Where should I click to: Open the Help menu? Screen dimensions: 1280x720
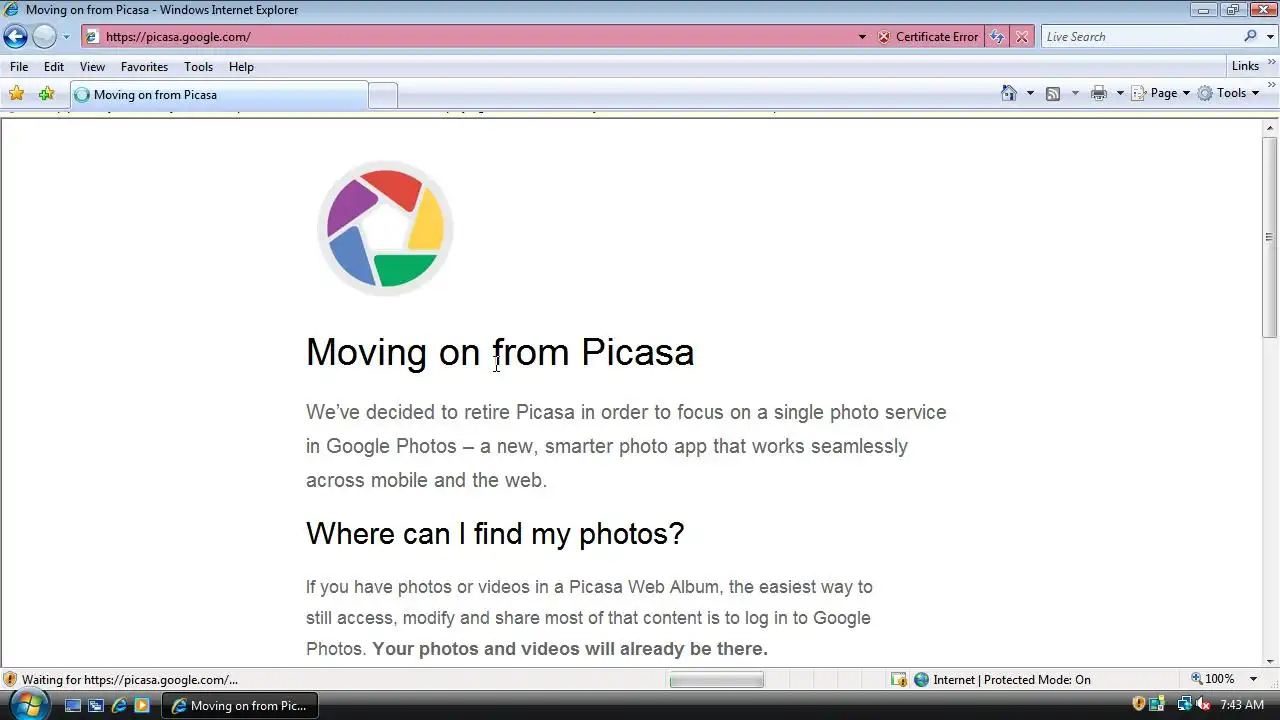click(241, 67)
